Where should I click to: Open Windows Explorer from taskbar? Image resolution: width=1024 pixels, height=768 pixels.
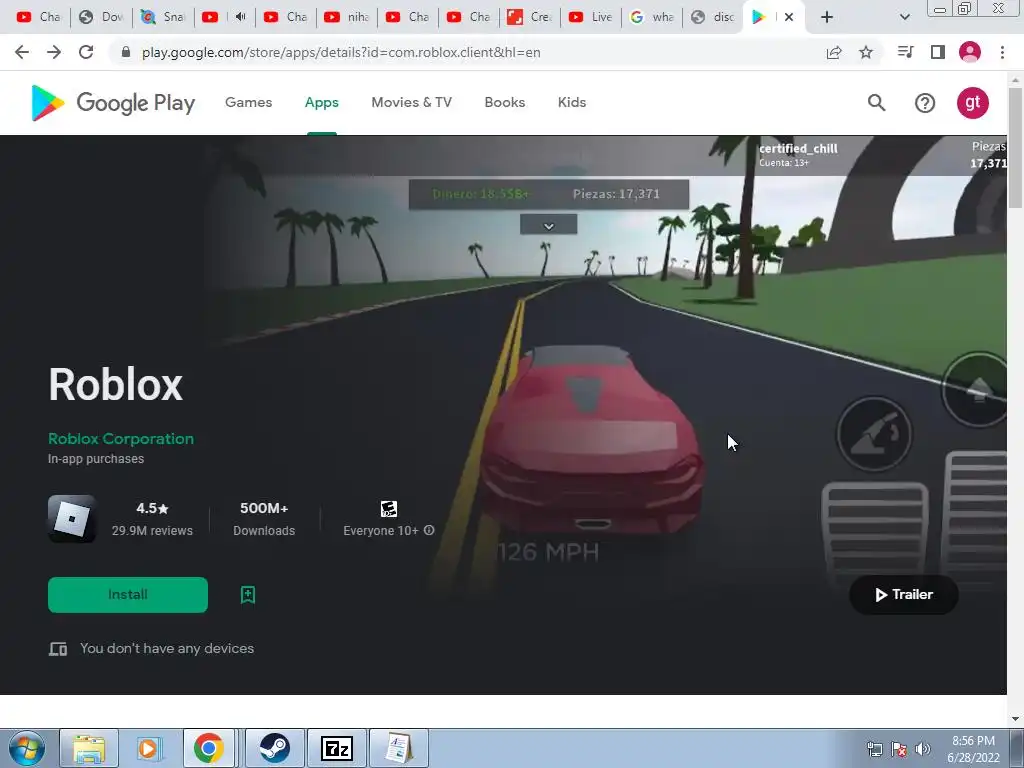(89, 748)
